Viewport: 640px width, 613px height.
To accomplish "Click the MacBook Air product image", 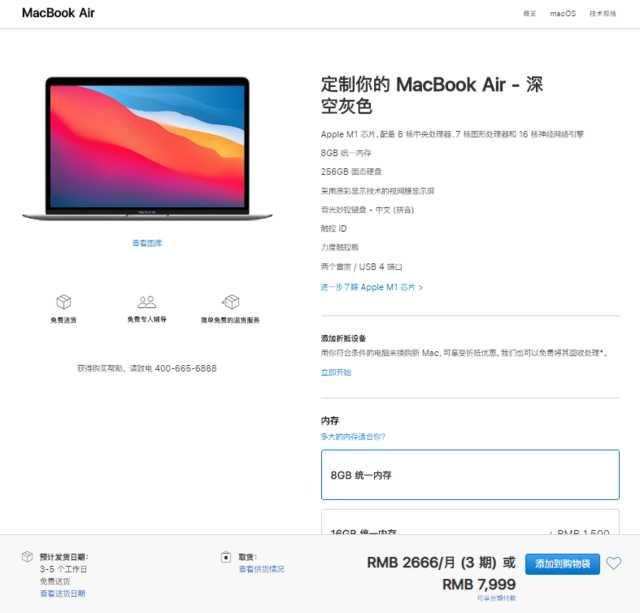I will point(147,149).
